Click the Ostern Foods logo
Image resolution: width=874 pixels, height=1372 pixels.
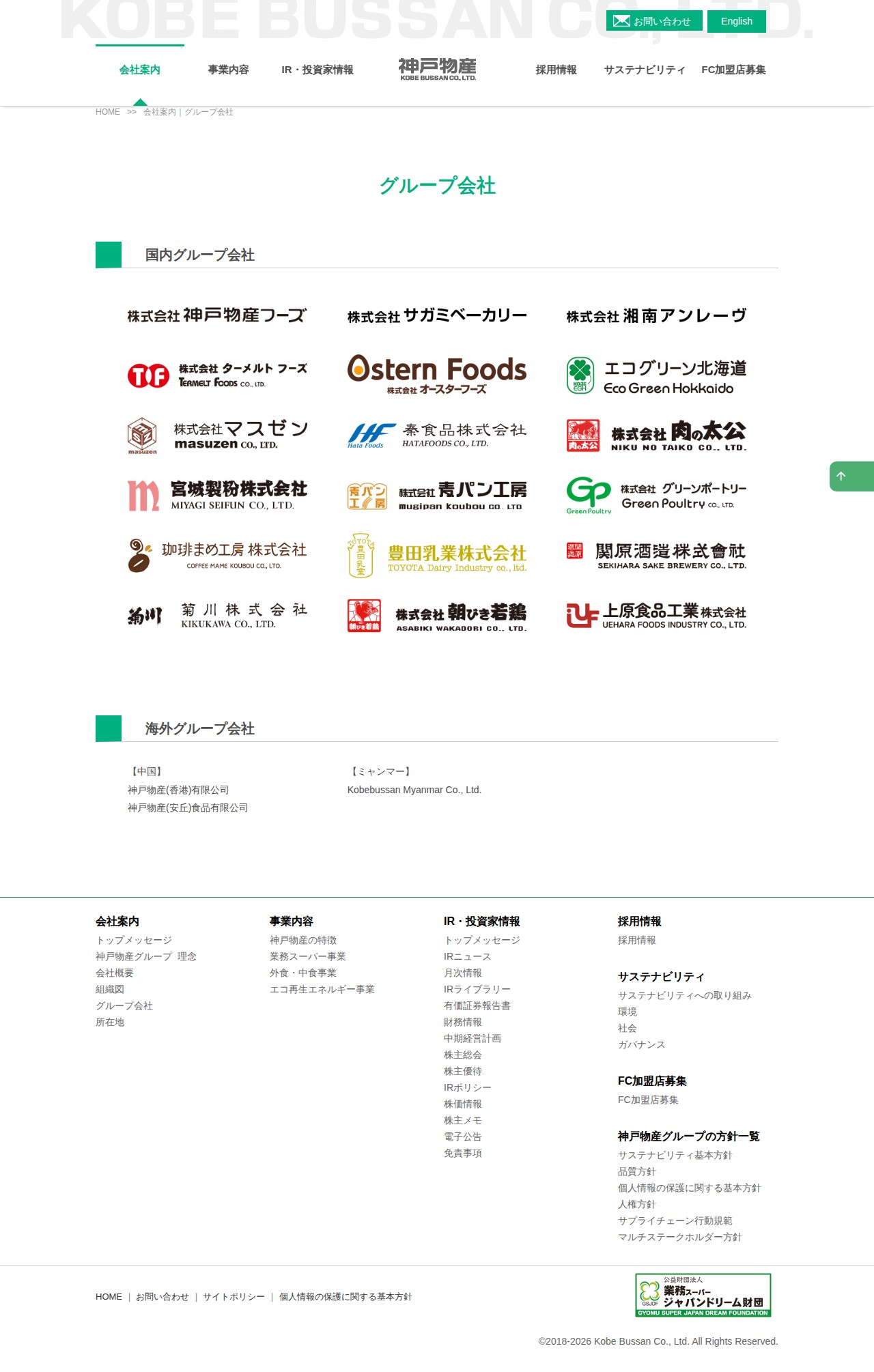pos(437,375)
